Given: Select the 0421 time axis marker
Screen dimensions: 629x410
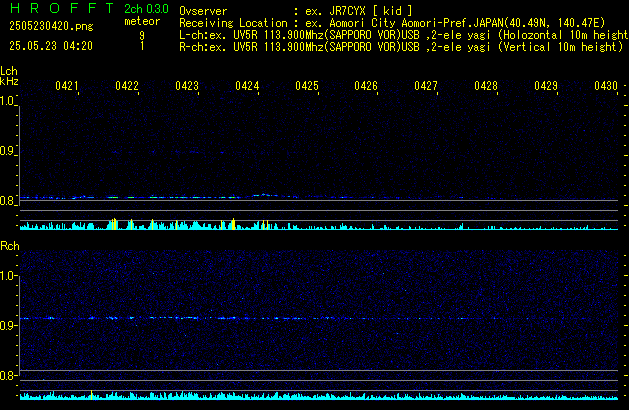Looking at the screenshot, I should tap(67, 86).
